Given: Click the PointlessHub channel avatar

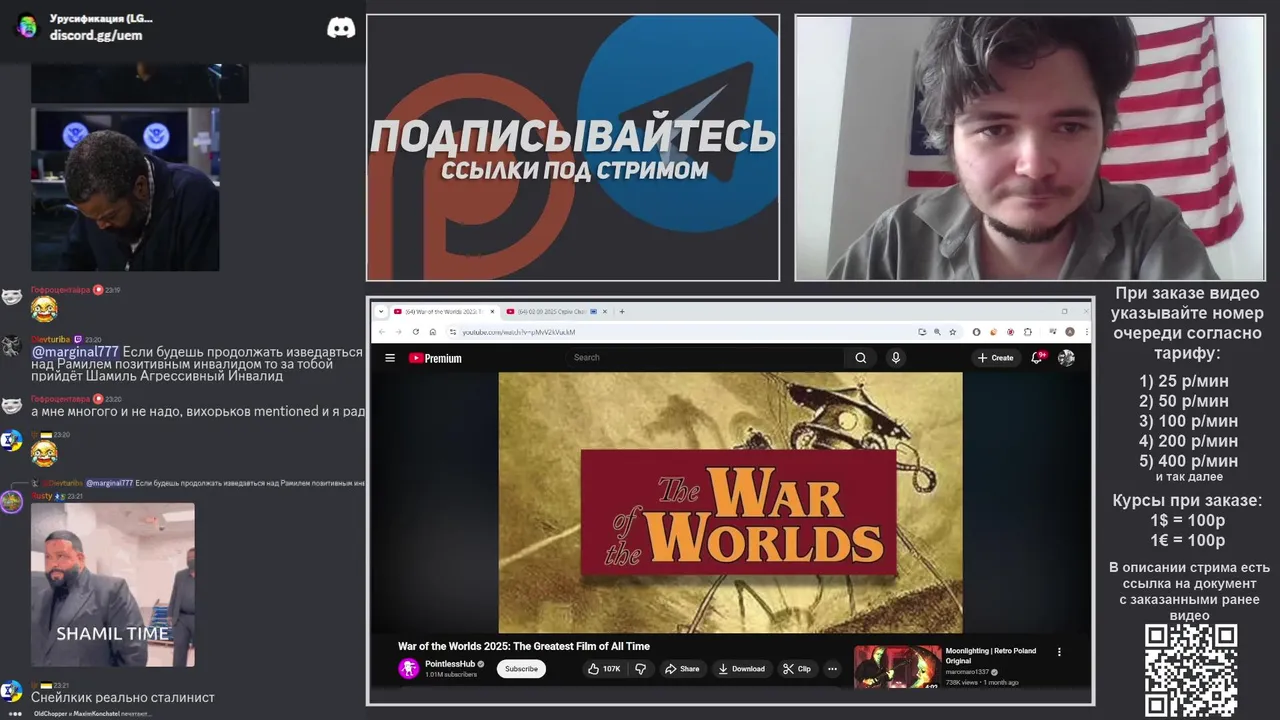Looking at the screenshot, I should 408,669.
